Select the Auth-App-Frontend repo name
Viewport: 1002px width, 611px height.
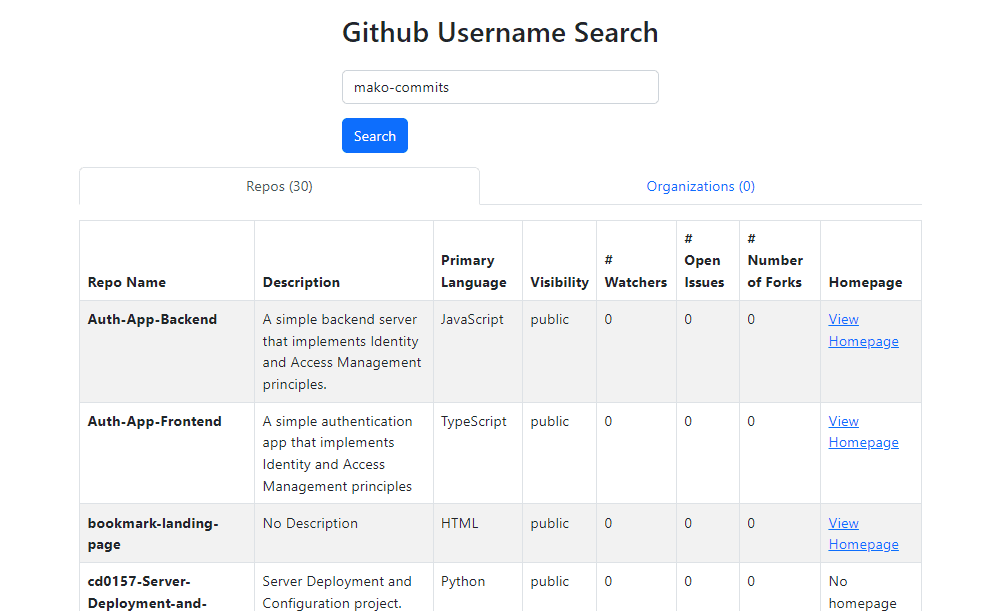[x=155, y=421]
